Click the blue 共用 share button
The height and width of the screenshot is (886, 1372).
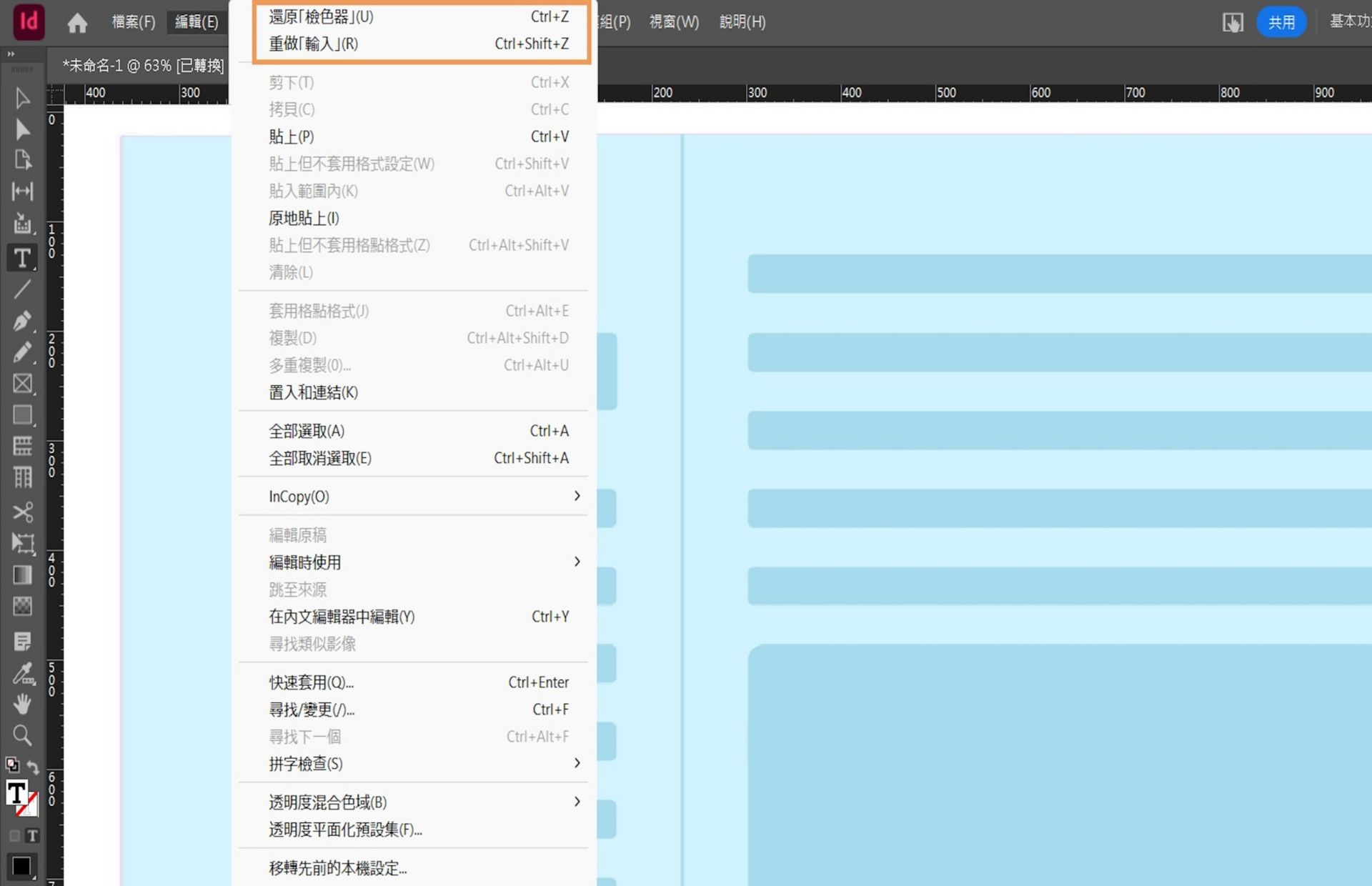click(1281, 22)
